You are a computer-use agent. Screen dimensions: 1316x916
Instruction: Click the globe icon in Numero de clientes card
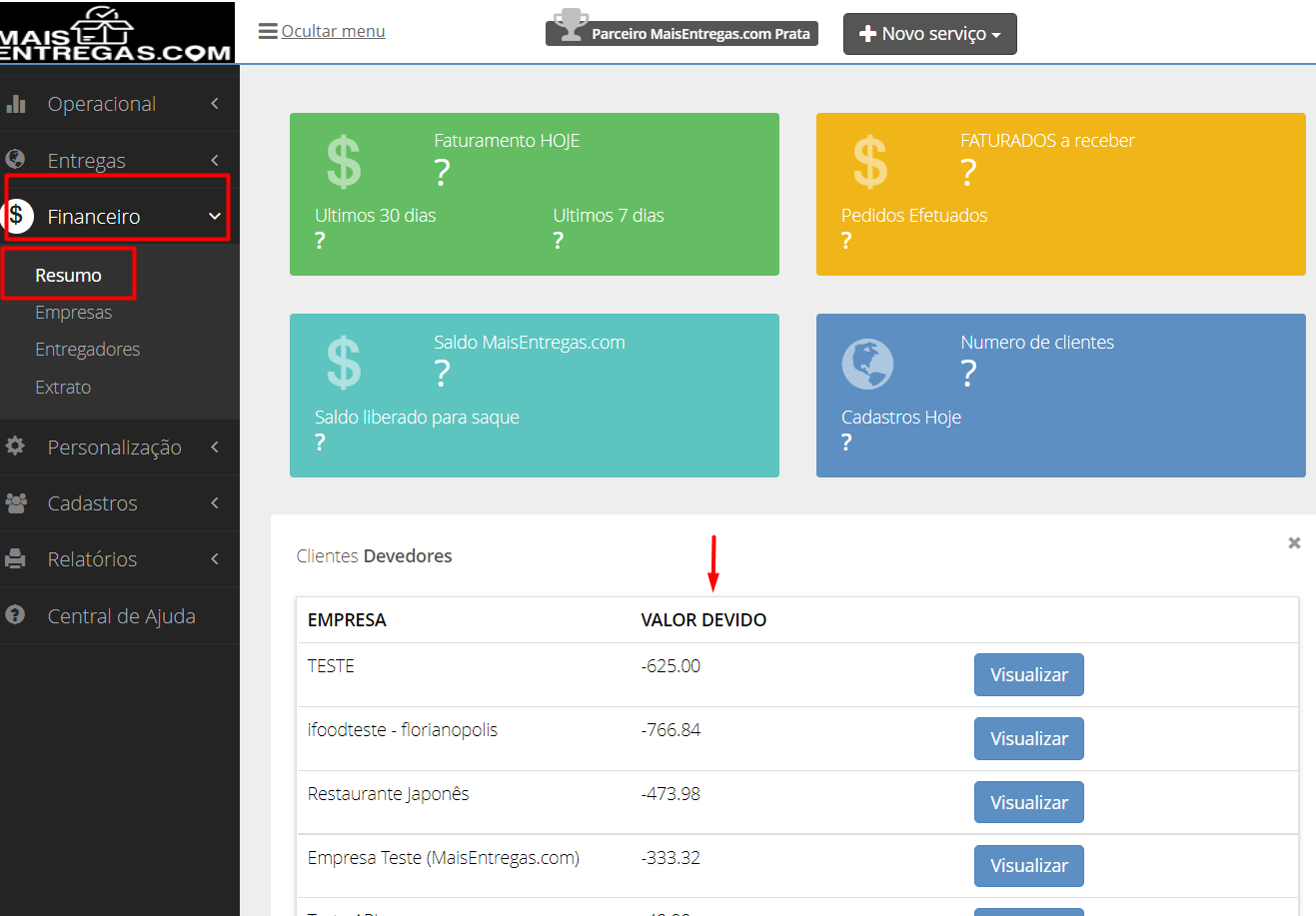coord(867,365)
